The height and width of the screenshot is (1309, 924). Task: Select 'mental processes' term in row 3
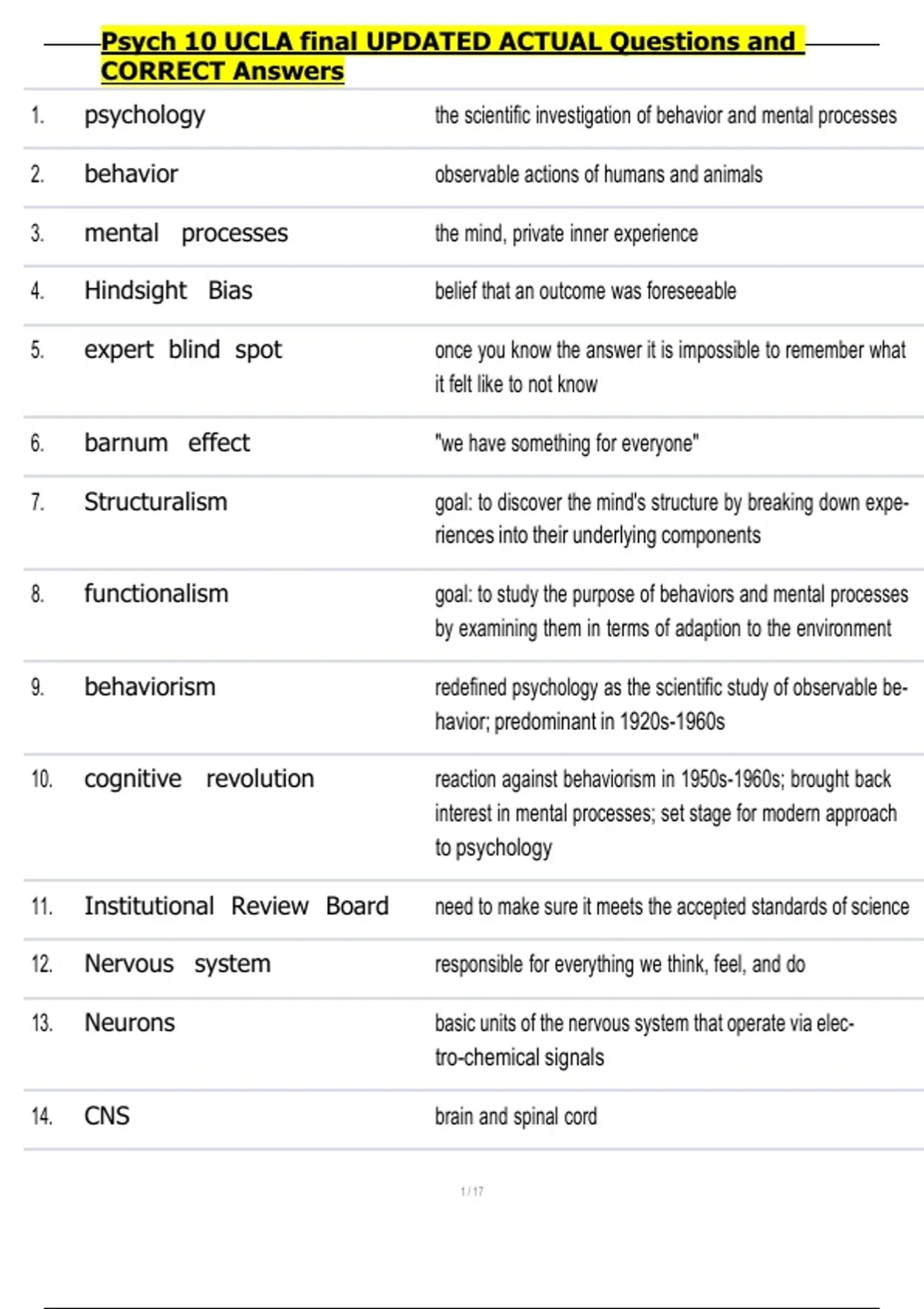coord(186,233)
